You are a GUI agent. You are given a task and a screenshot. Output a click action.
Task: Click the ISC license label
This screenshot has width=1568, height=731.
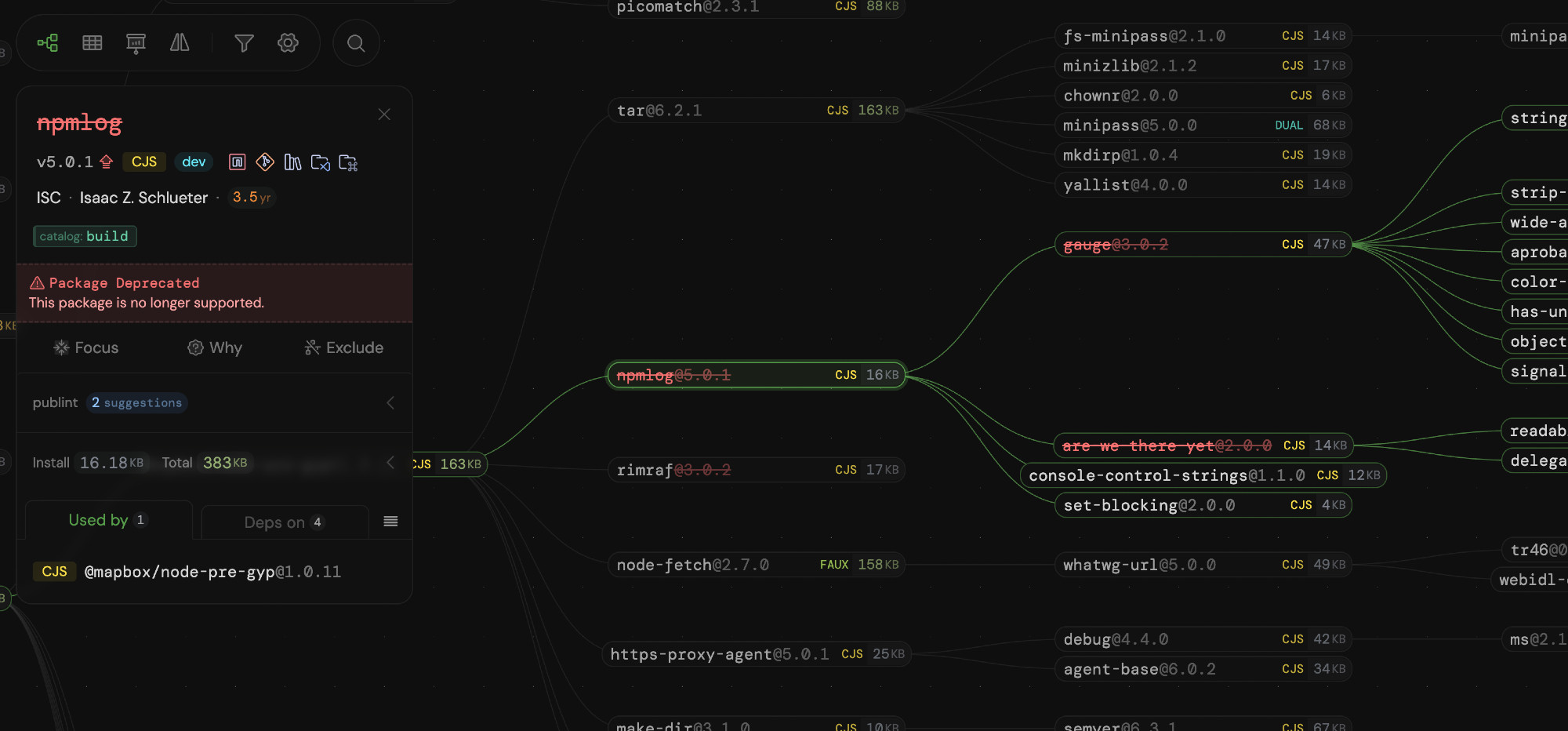(49, 198)
